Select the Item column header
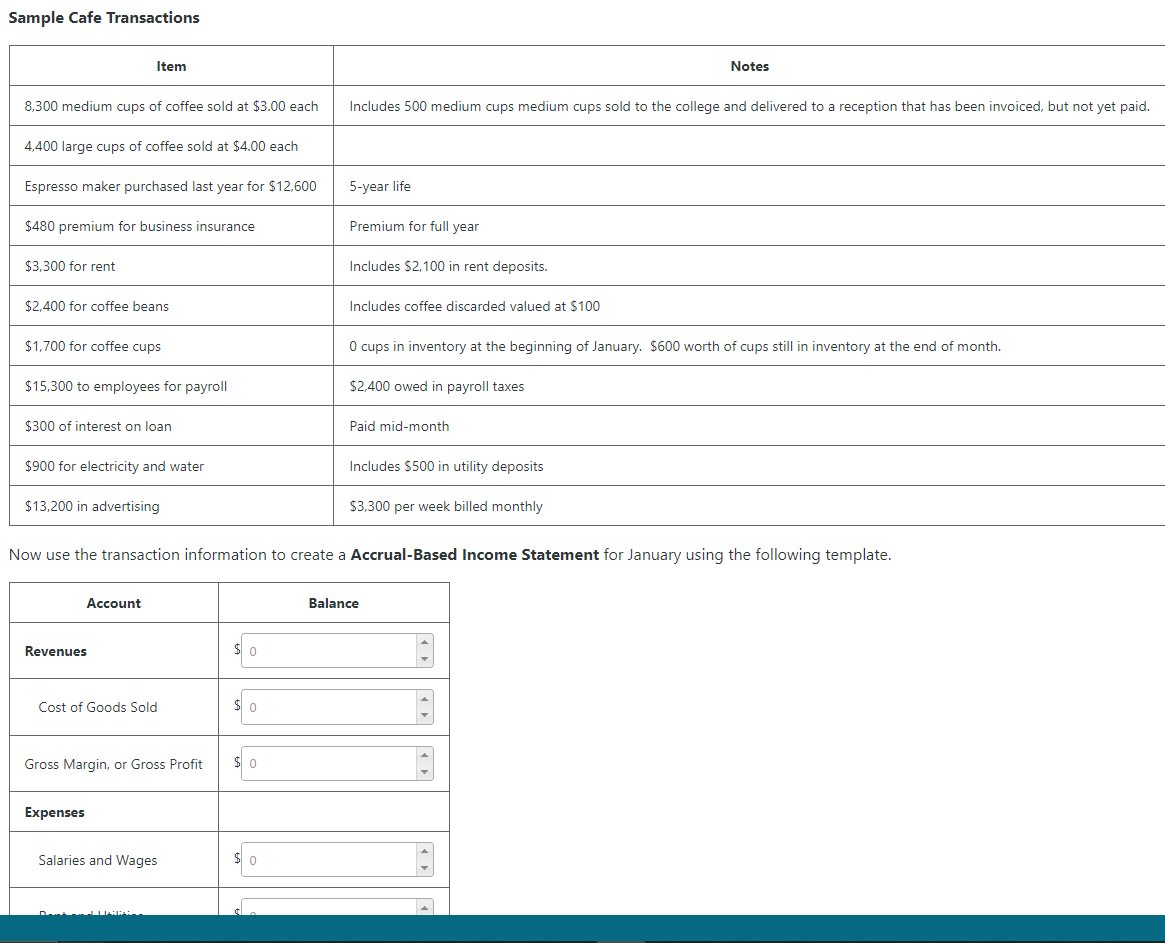 171,66
